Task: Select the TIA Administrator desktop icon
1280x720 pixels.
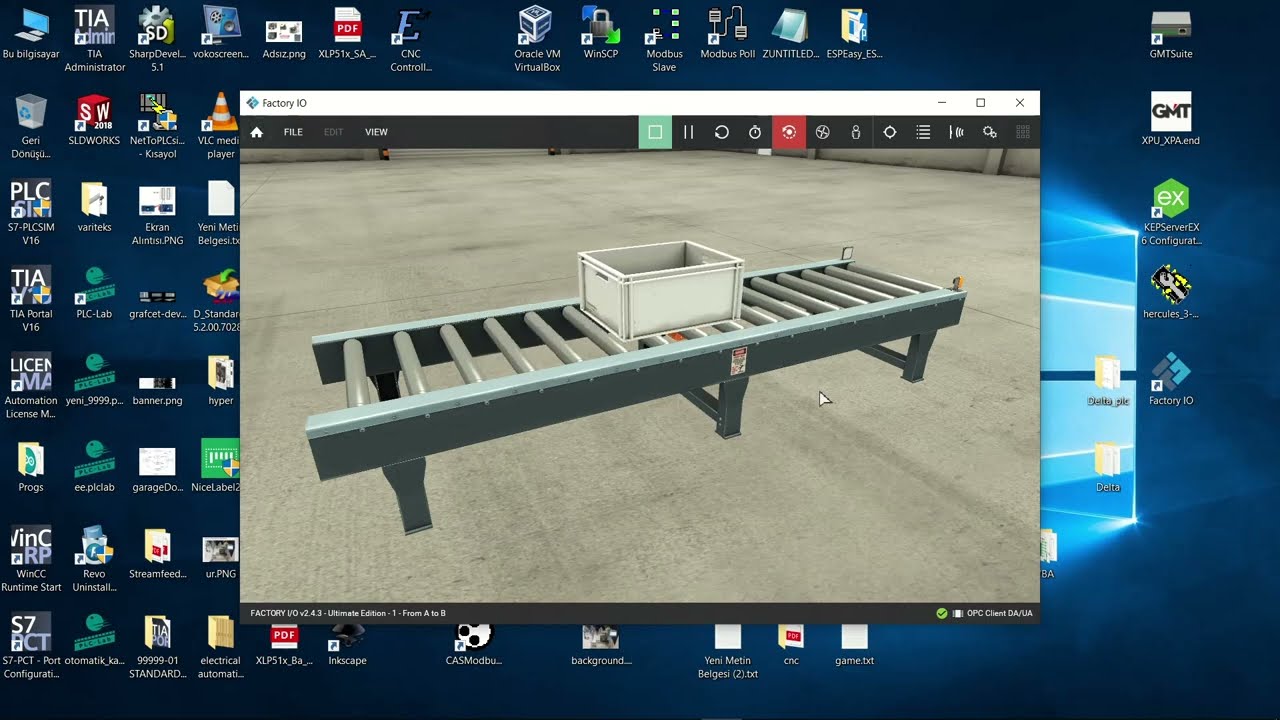Action: point(94,40)
